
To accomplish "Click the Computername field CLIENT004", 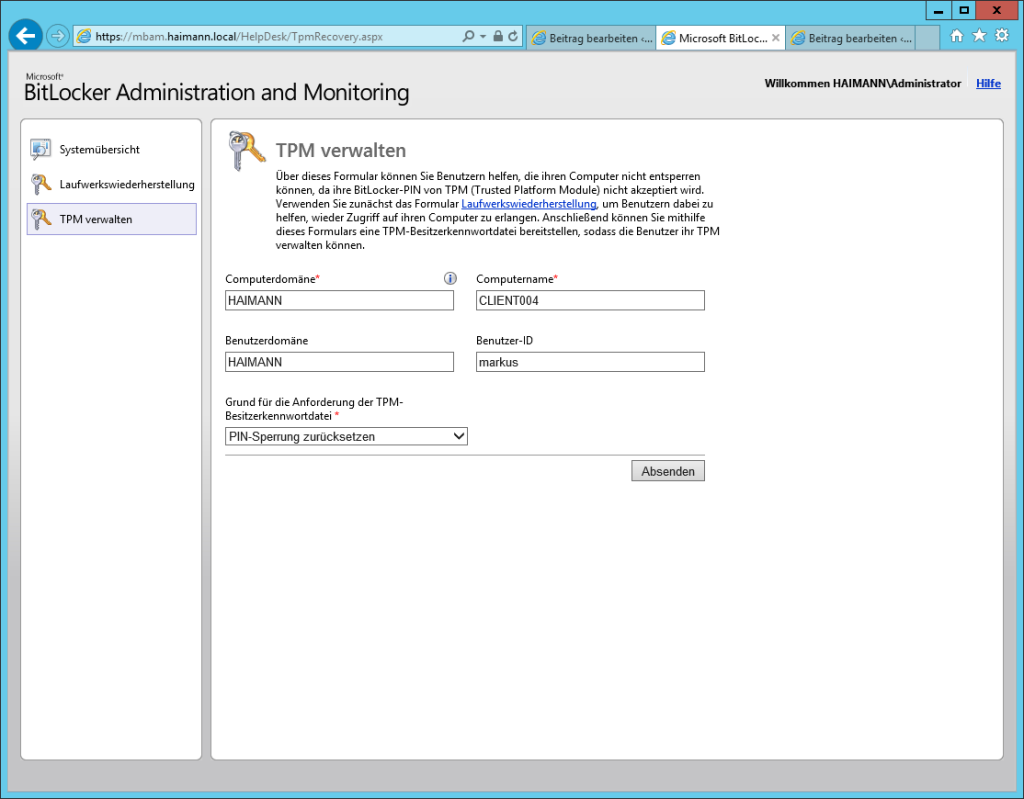I will point(590,301).
